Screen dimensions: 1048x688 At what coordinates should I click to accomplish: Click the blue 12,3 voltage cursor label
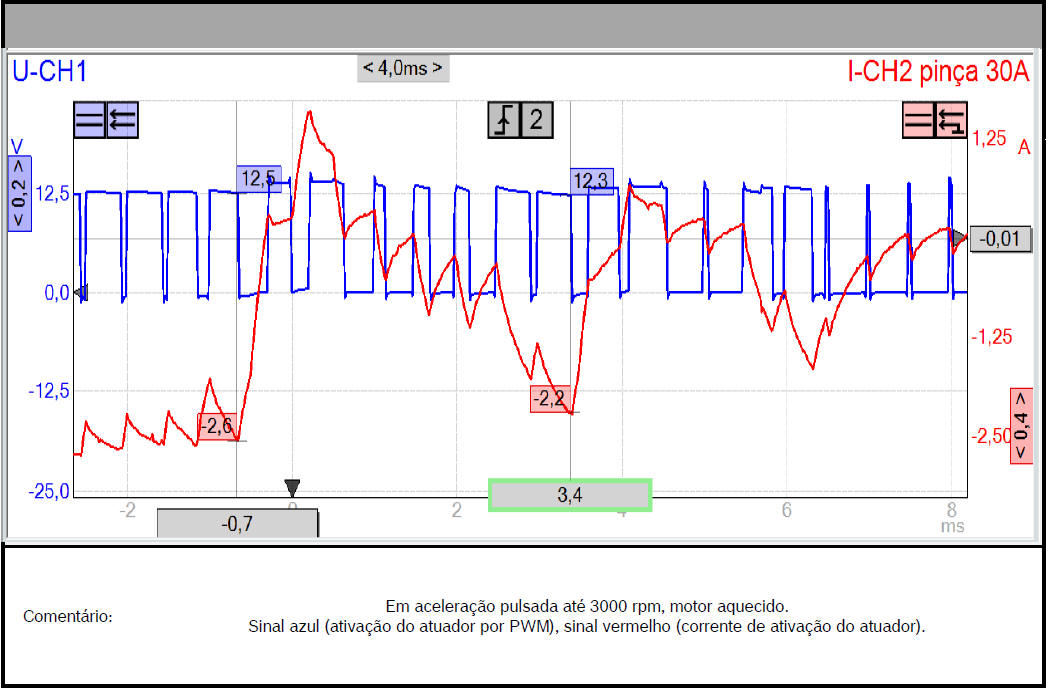coord(591,181)
